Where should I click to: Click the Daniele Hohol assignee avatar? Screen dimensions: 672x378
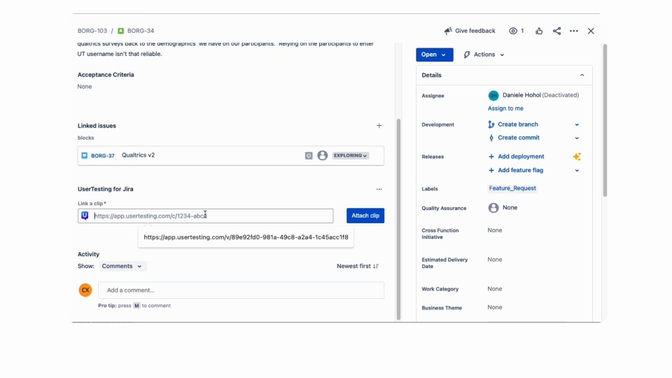click(x=493, y=95)
